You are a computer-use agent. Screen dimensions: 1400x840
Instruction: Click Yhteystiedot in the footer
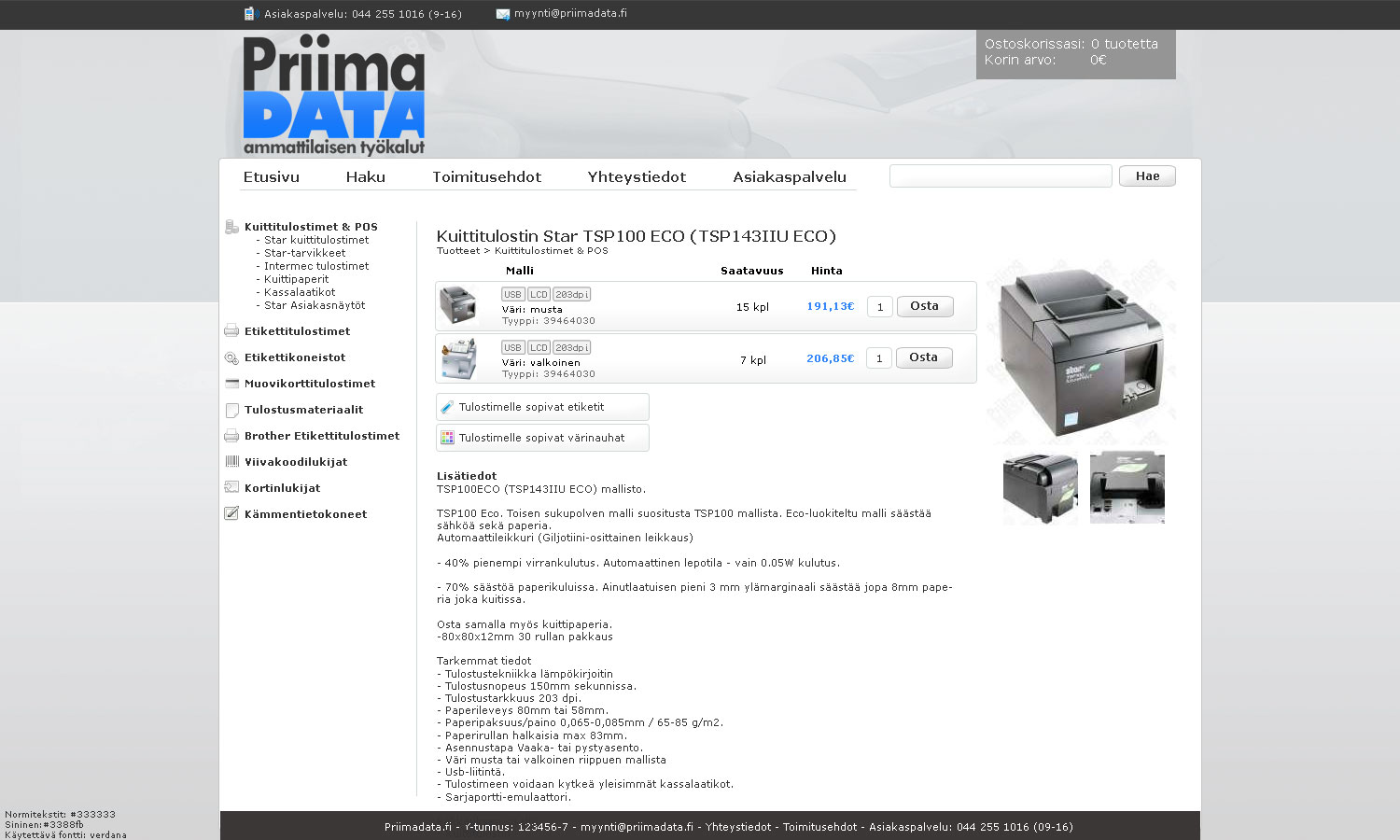(x=738, y=827)
